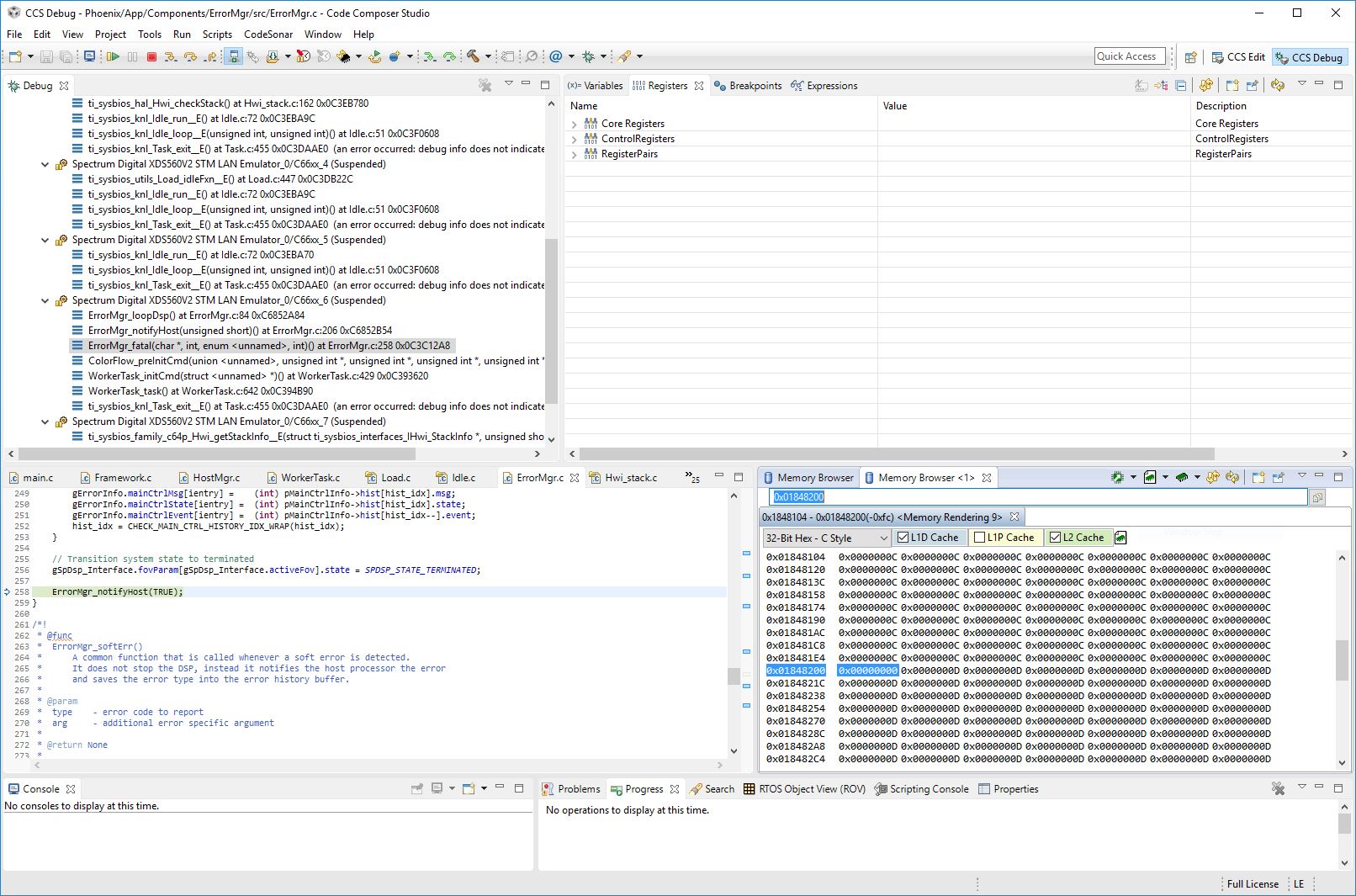Switch to CCS Edit perspective
Image resolution: width=1356 pixels, height=896 pixels.
click(1237, 57)
